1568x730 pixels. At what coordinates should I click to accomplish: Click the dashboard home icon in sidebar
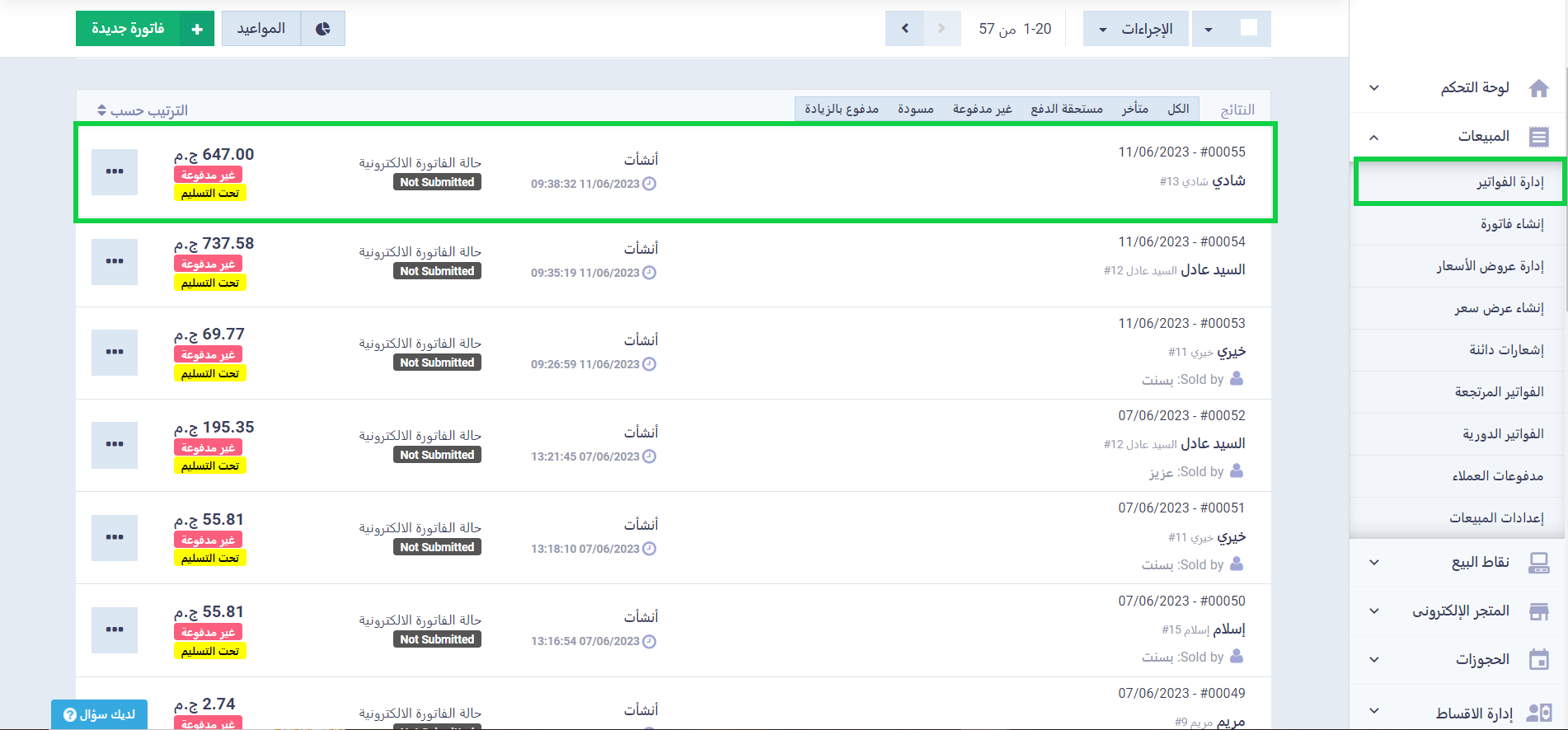coord(1538,88)
